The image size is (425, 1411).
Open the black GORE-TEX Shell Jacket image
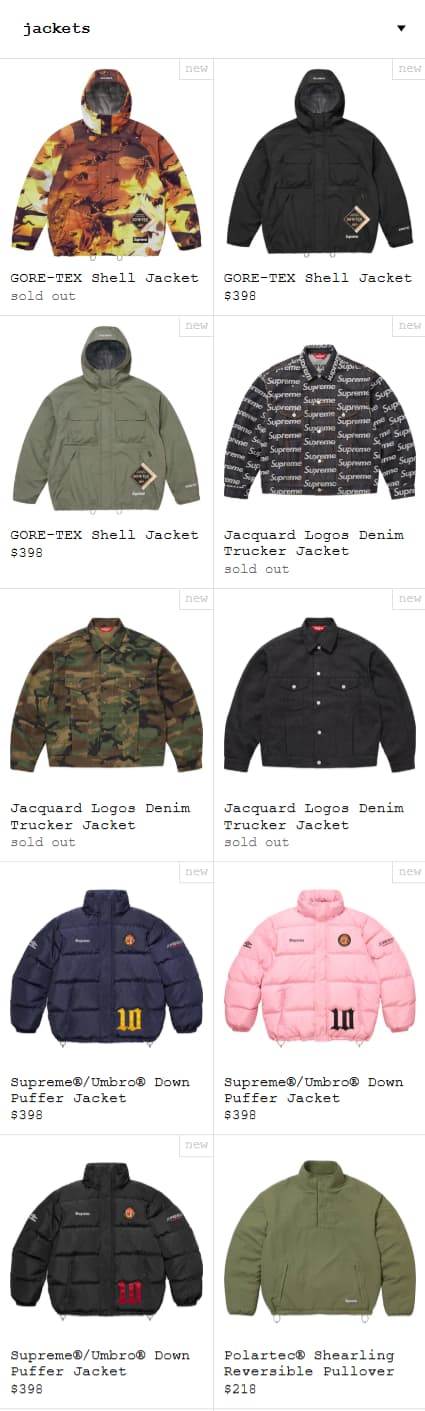(x=319, y=163)
